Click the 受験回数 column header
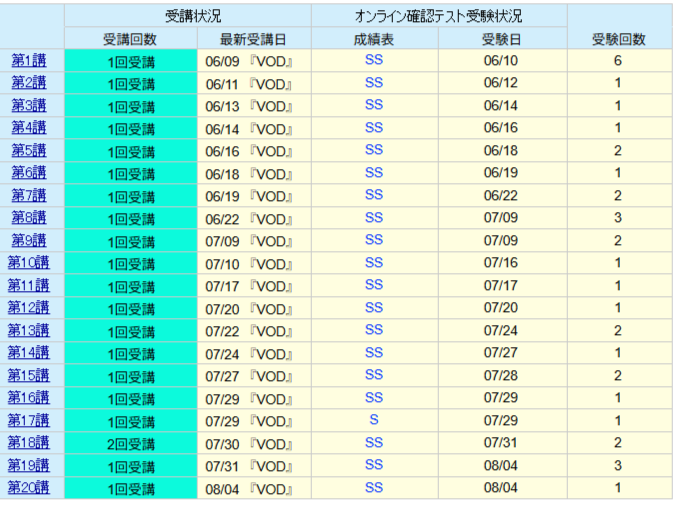The image size is (679, 507). pos(618,39)
